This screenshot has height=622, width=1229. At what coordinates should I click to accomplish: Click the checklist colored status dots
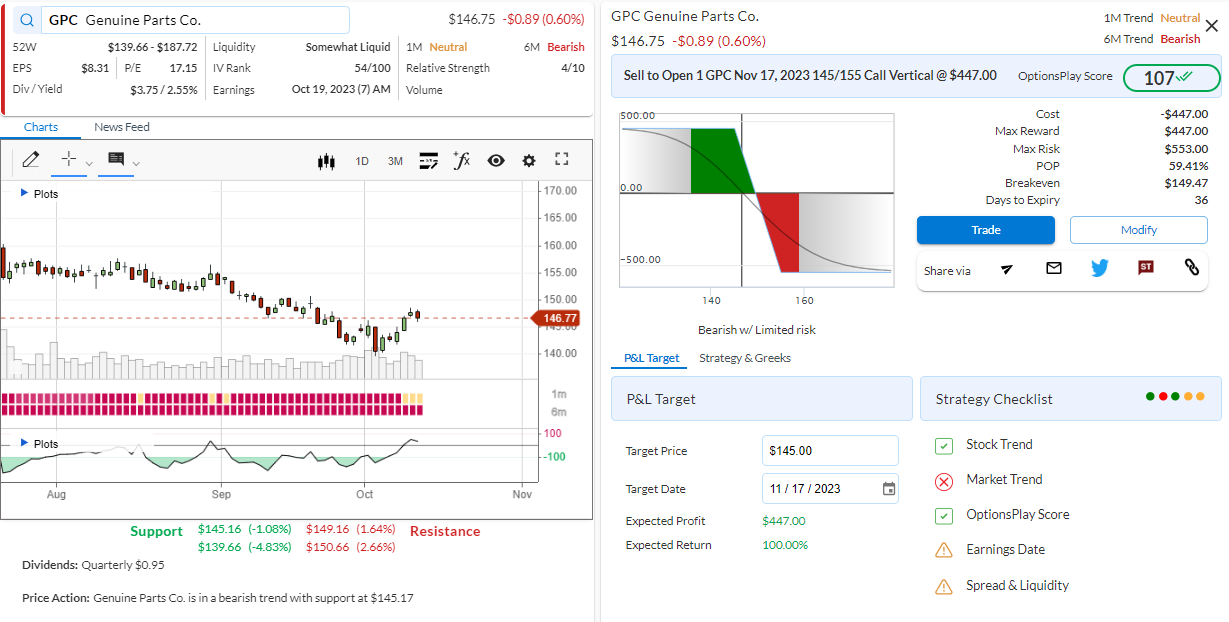[1175, 396]
